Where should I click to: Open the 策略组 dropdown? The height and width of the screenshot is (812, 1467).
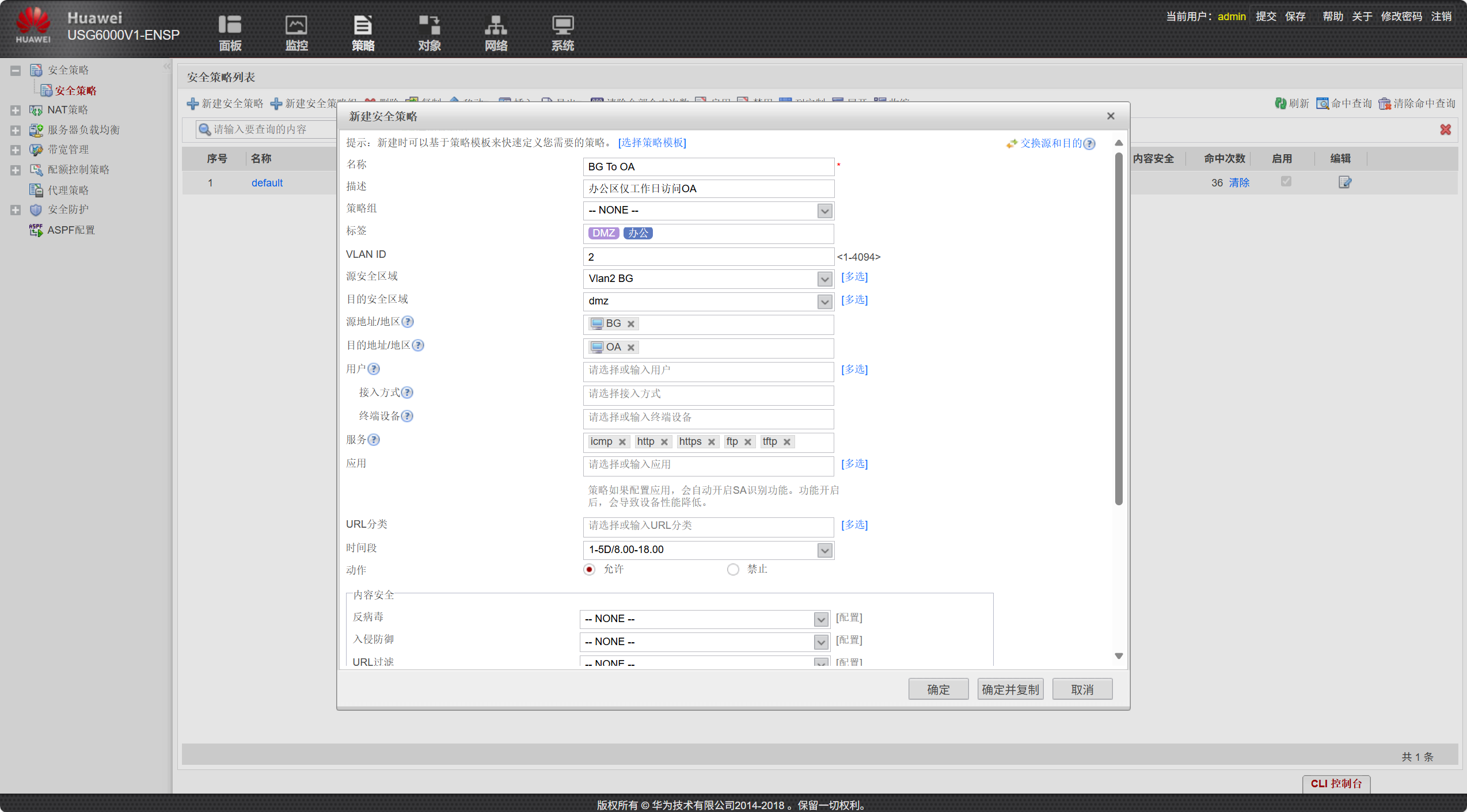[x=824, y=211]
